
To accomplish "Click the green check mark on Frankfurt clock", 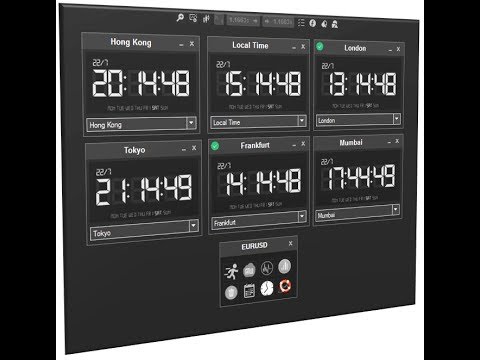I will pyautogui.click(x=215, y=146).
